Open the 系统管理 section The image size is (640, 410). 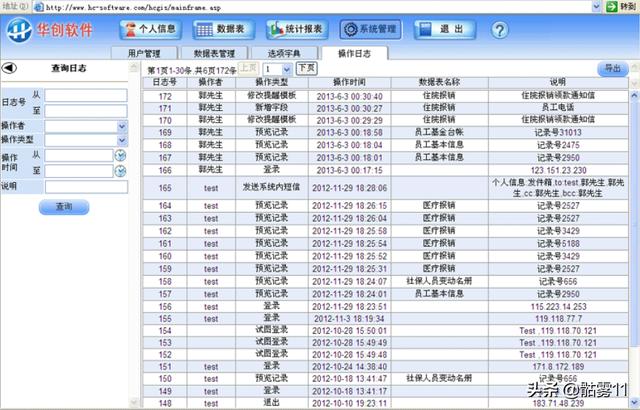click(371, 29)
